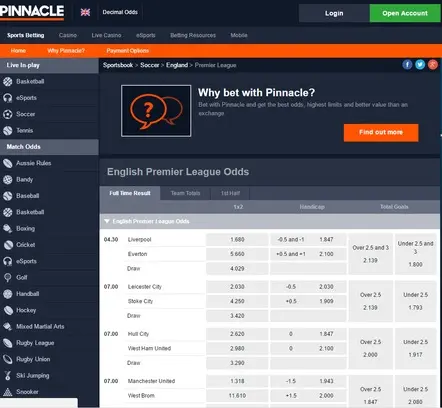This screenshot has height=408, width=442.
Task: Click the Snooker triangle icon
Action: tap(8, 392)
